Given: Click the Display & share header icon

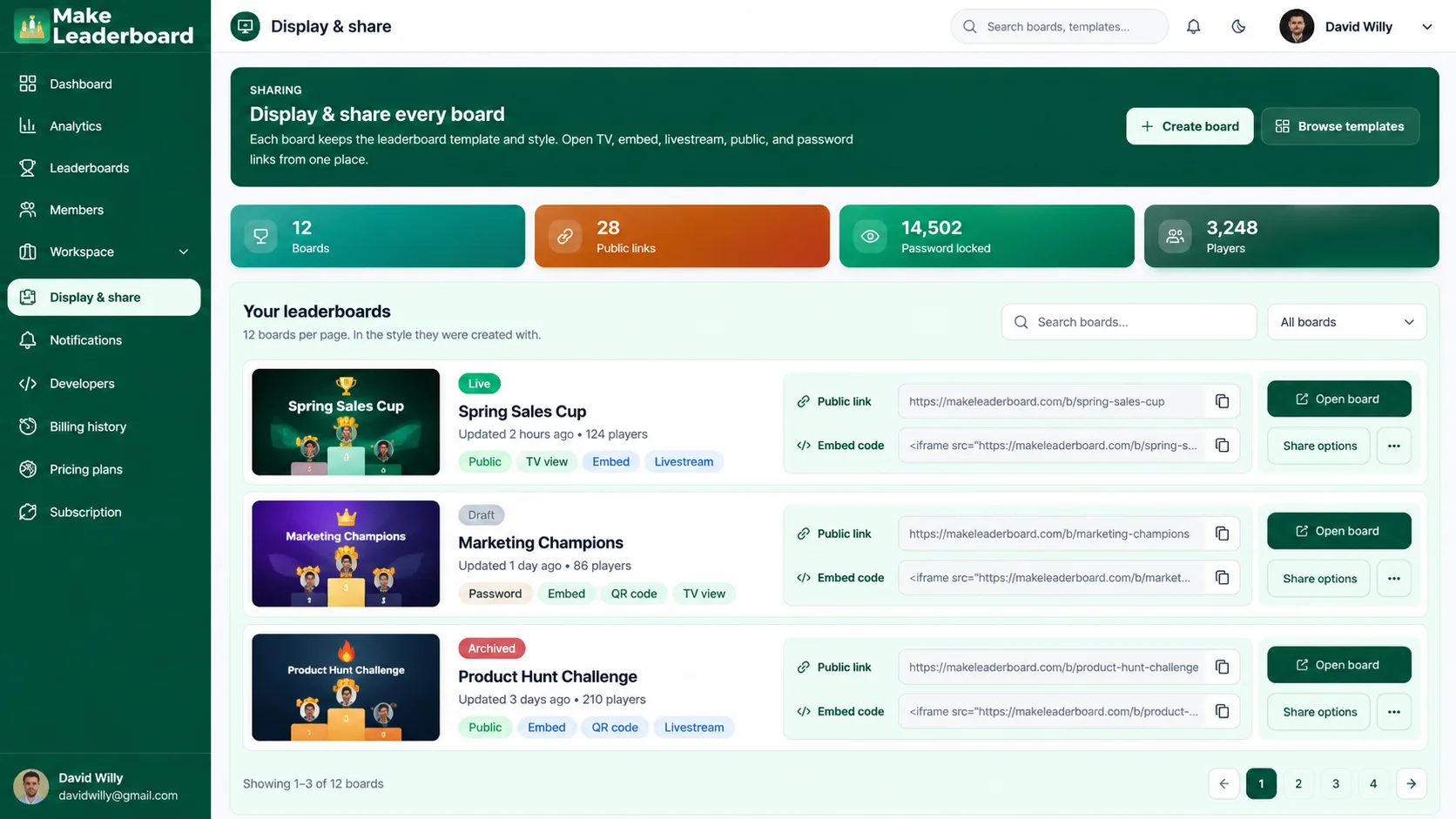Looking at the screenshot, I should tap(246, 27).
